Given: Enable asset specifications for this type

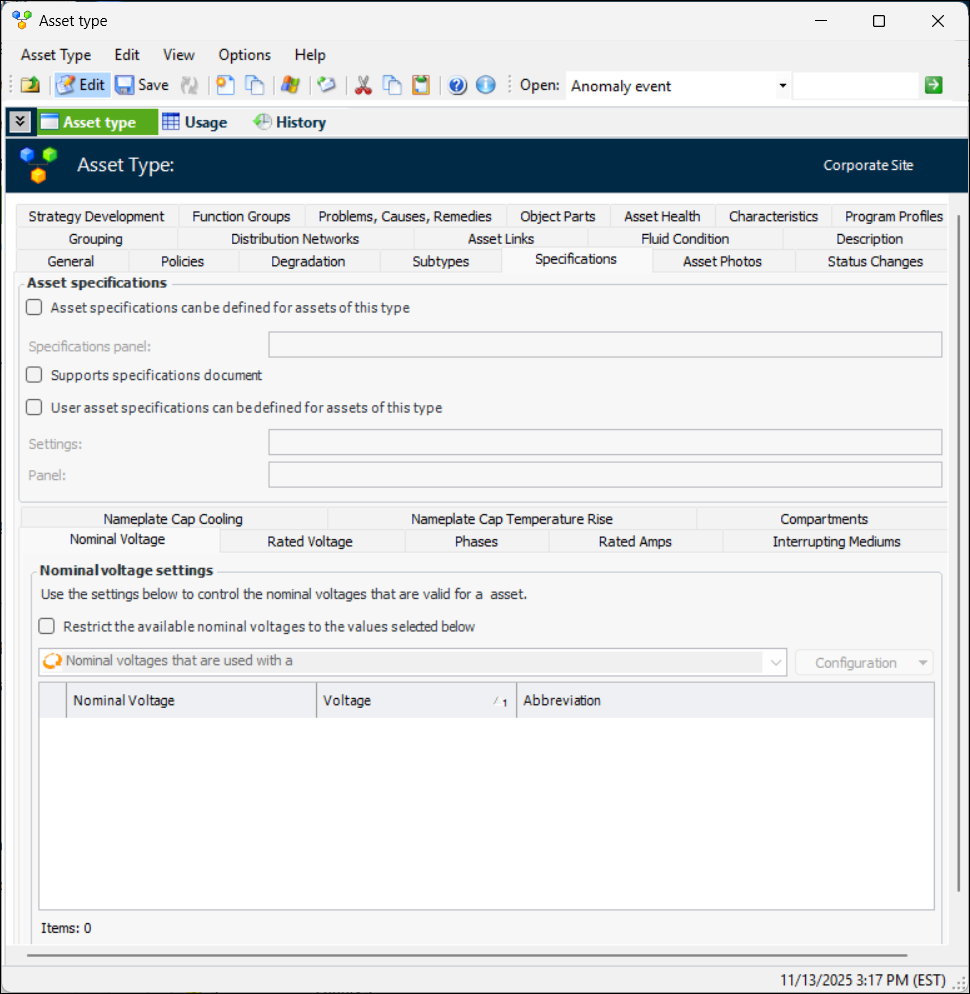Looking at the screenshot, I should [35, 308].
